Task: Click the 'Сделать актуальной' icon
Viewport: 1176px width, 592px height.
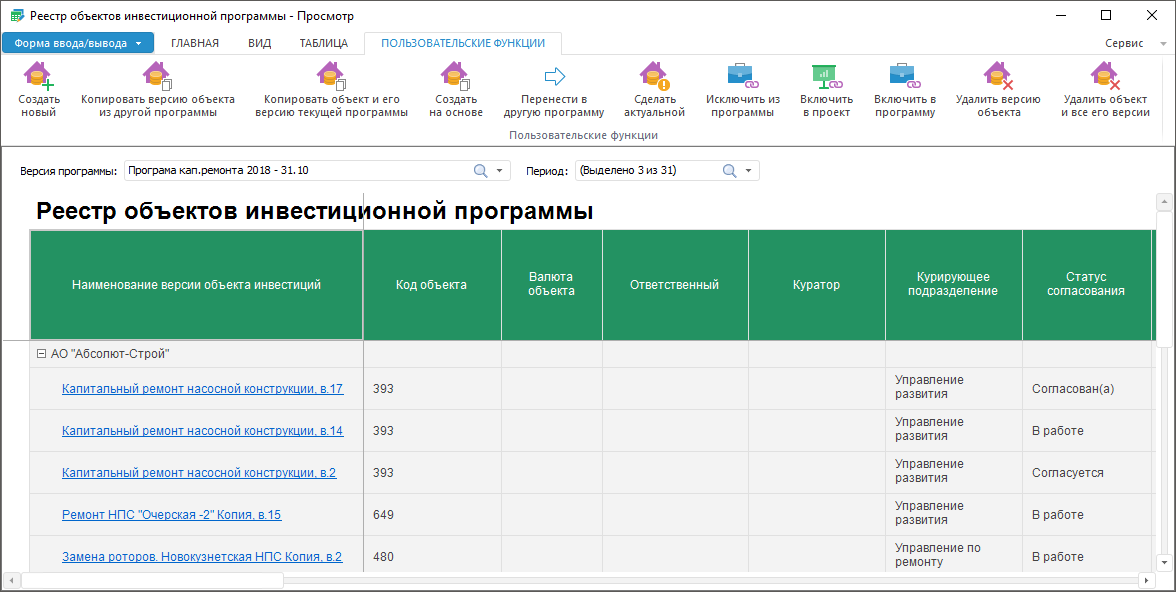Action: click(655, 77)
